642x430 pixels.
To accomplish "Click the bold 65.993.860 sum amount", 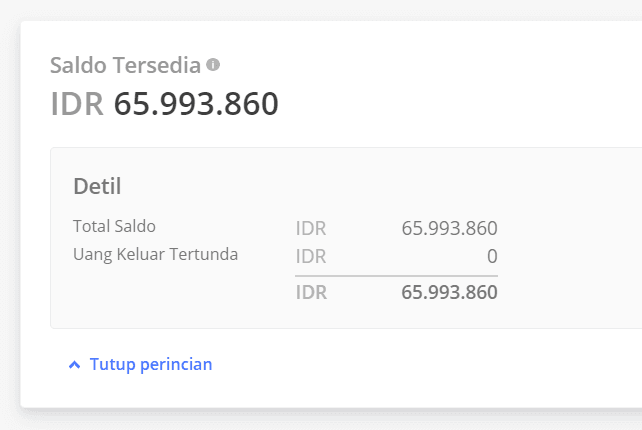I will tap(449, 293).
